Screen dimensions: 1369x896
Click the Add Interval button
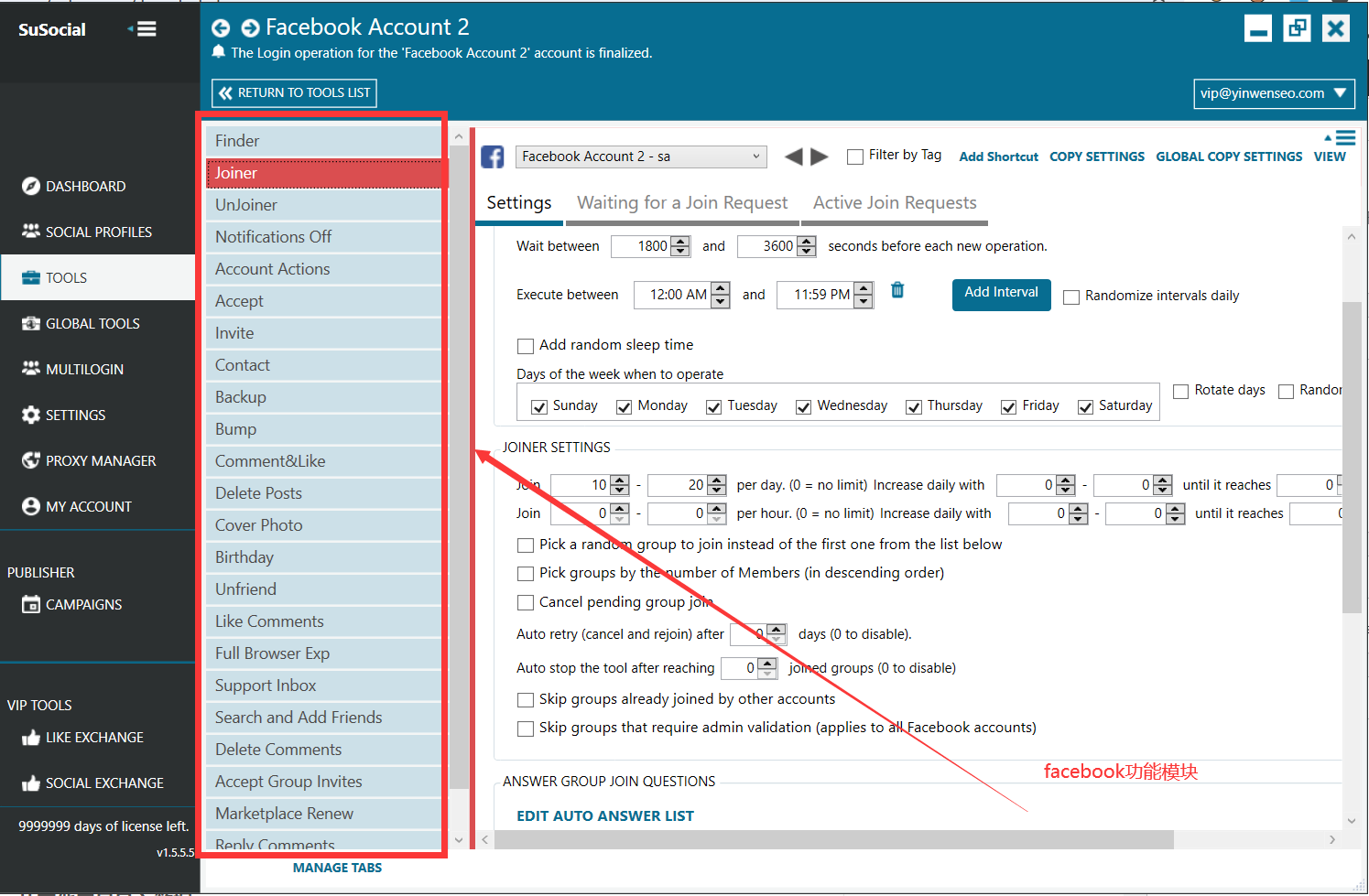point(1002,295)
